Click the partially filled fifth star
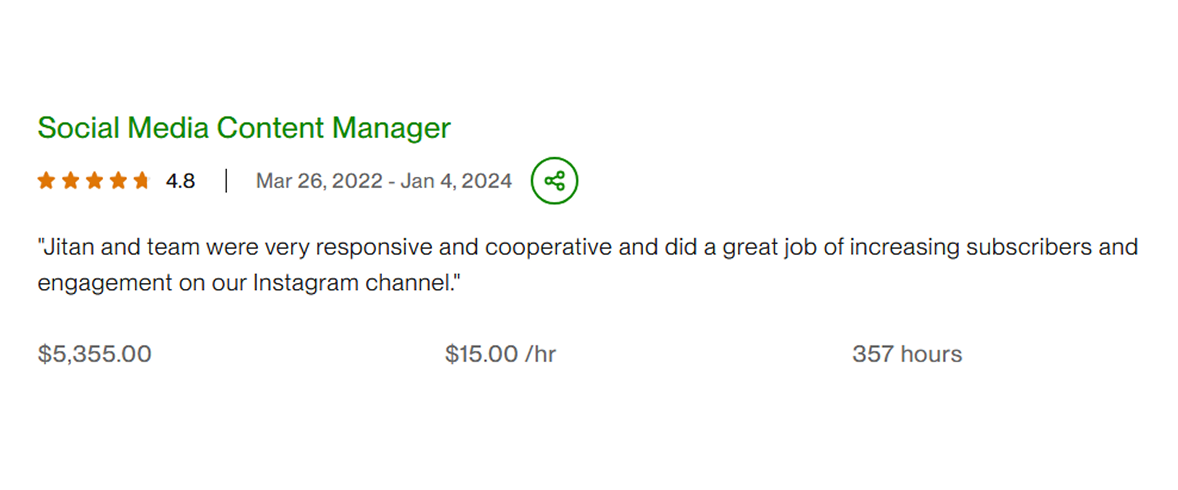1178x490 pixels. 142,181
